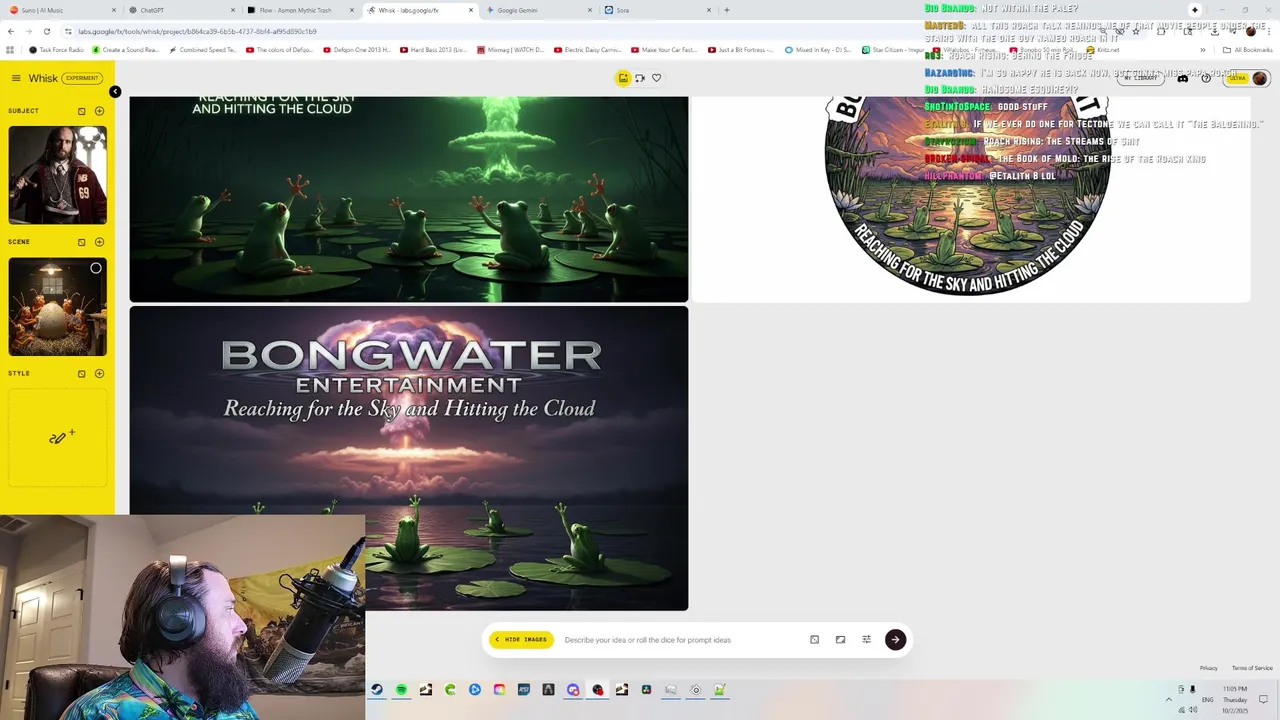This screenshot has width=1280, height=720.
Task: Switch to the Flow Asmon Mythic Trash tab
Action: (x=297, y=10)
